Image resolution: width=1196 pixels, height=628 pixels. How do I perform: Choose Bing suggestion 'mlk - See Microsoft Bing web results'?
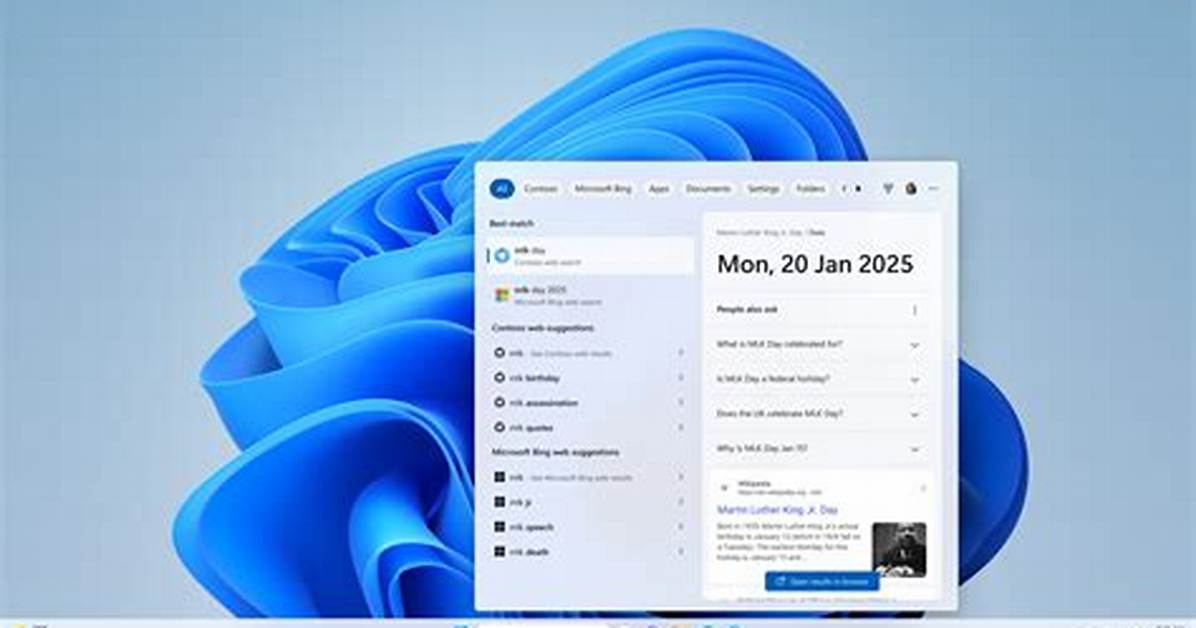click(589, 477)
